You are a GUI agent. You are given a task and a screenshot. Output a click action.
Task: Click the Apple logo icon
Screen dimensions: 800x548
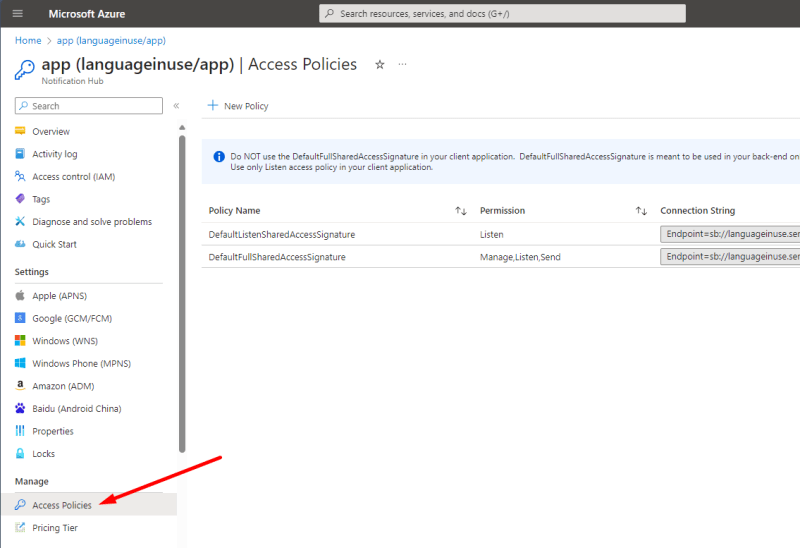click(20, 295)
